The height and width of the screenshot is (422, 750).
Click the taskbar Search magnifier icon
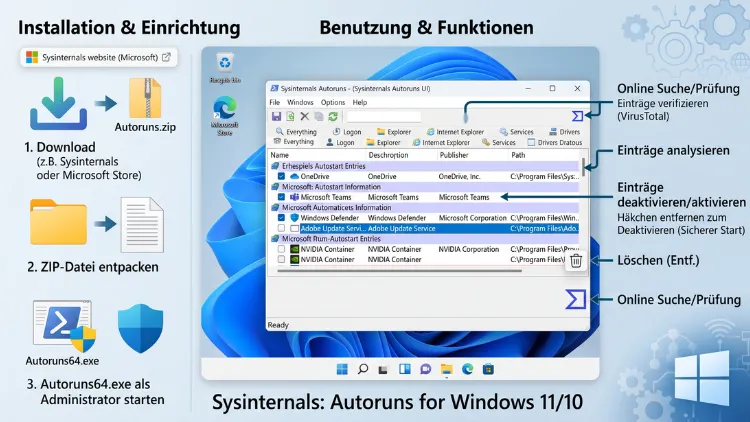click(x=363, y=369)
